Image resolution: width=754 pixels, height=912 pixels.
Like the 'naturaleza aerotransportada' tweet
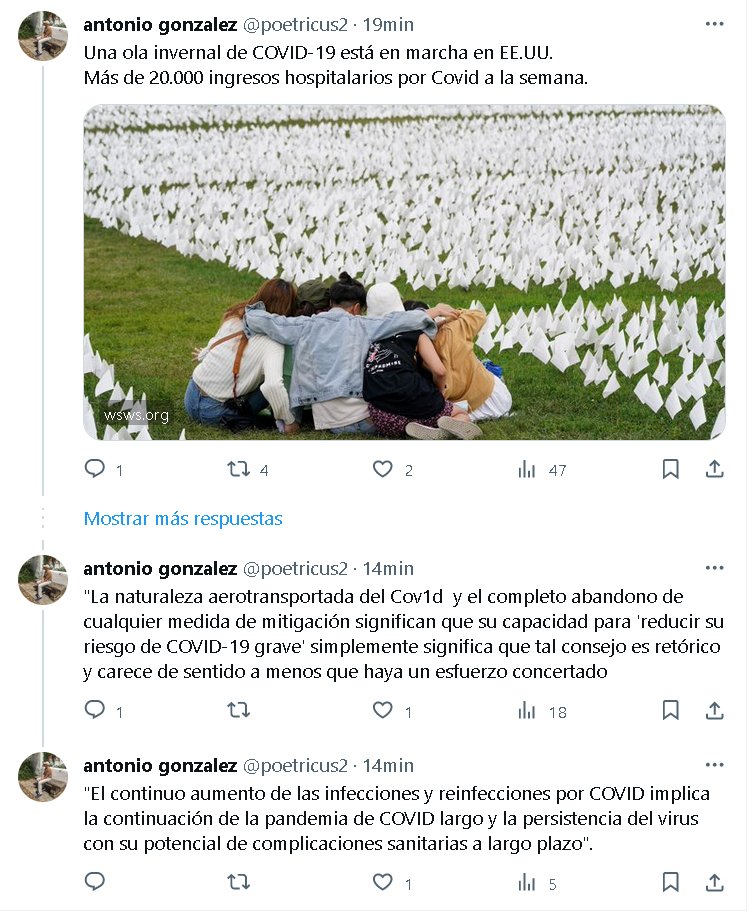pos(383,711)
